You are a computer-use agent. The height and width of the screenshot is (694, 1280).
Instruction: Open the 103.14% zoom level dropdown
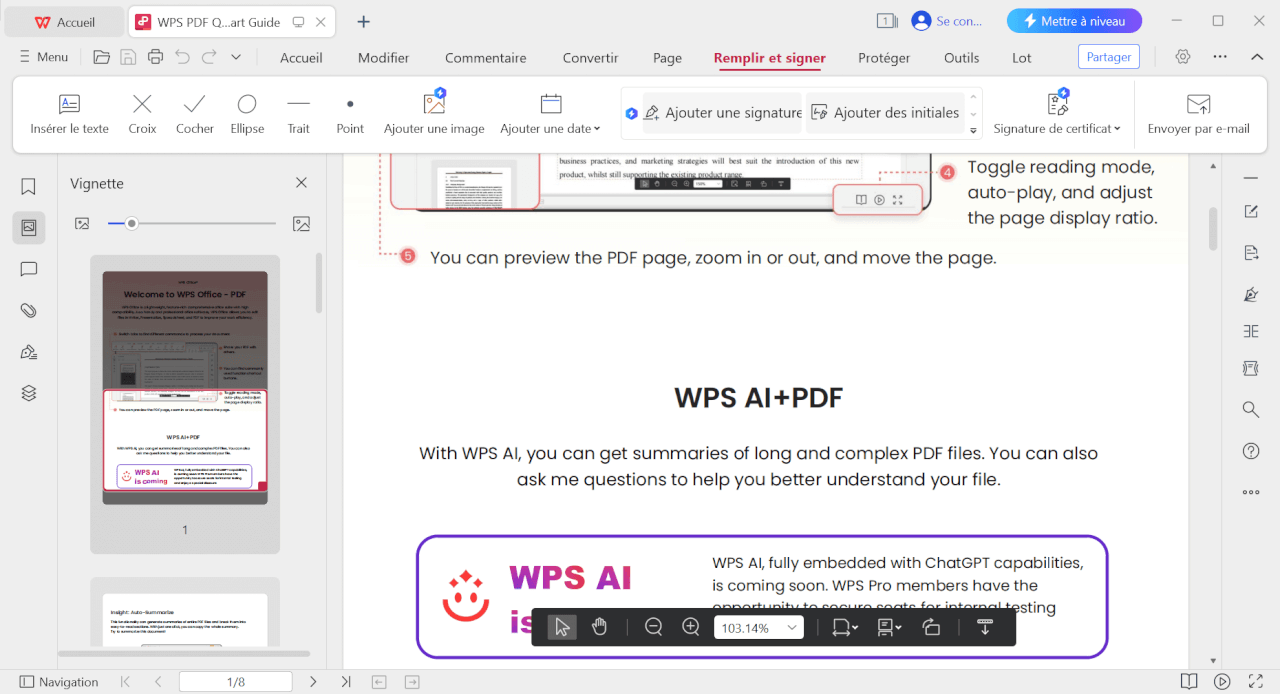click(x=758, y=628)
